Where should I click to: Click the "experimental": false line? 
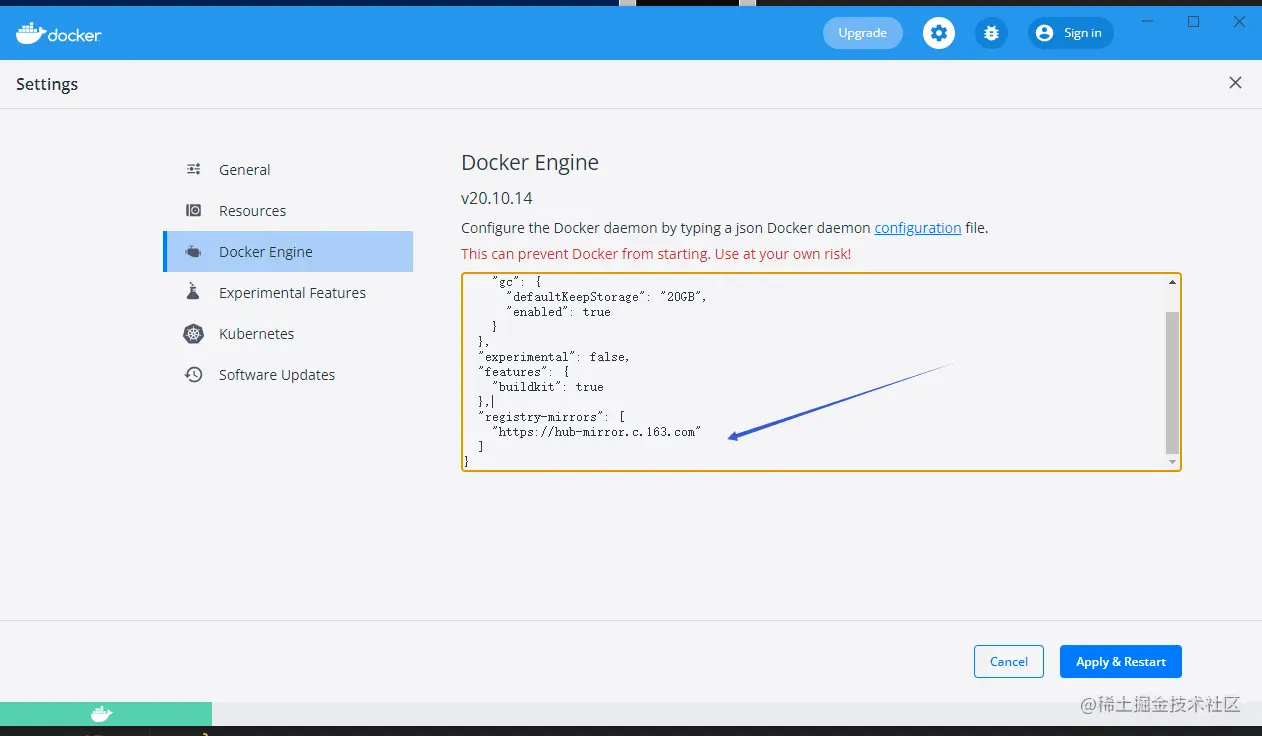(553, 357)
